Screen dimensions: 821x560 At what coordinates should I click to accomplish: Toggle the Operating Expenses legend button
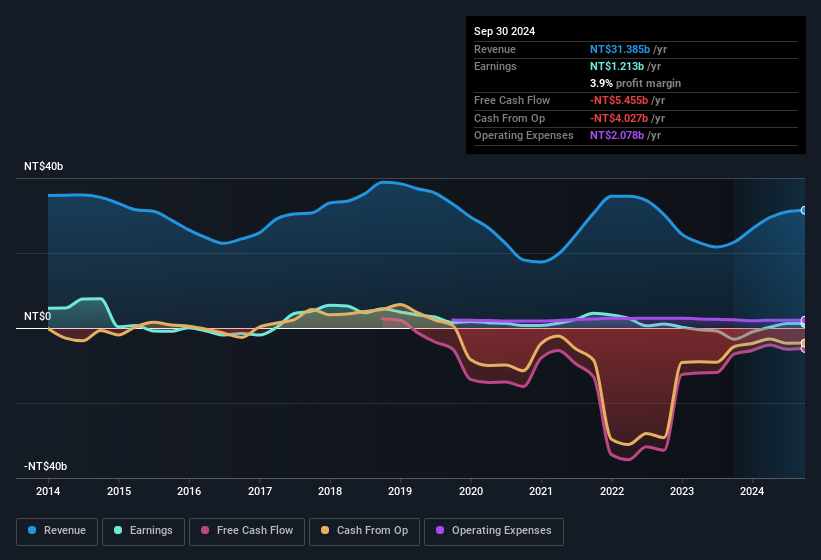pos(494,531)
